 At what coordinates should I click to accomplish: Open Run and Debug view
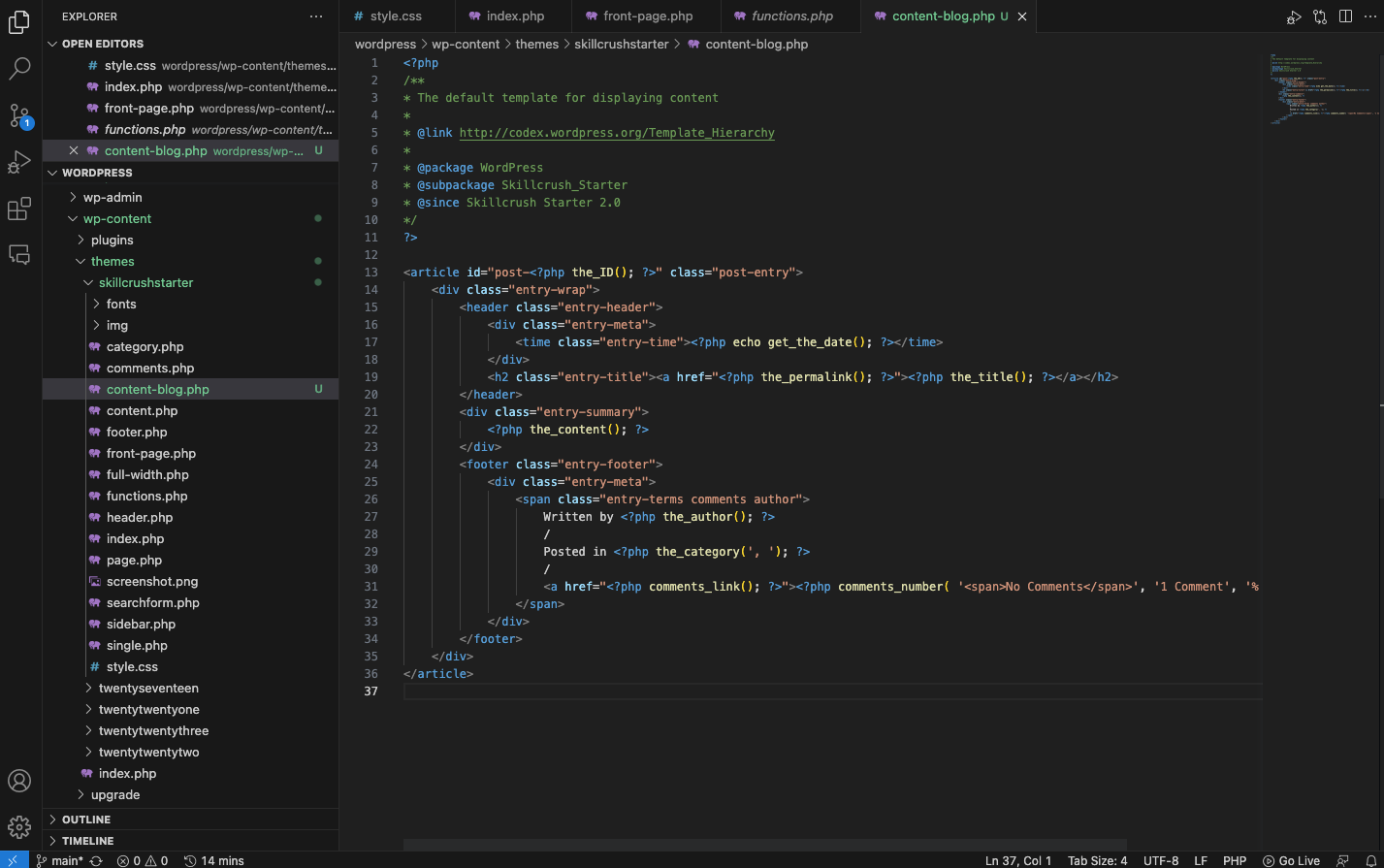click(x=20, y=162)
